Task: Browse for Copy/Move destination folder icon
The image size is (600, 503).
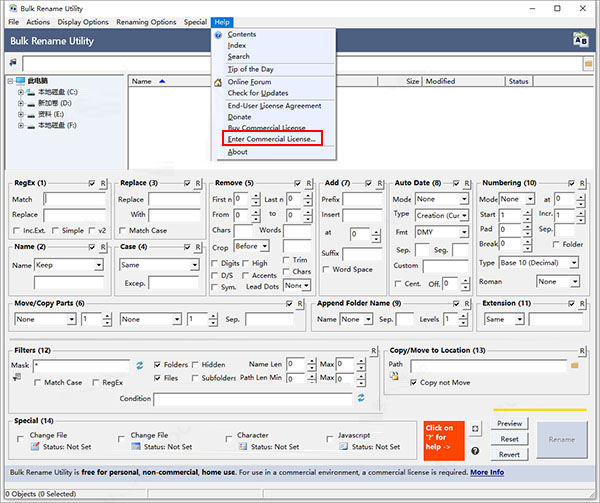Action: pos(574,366)
